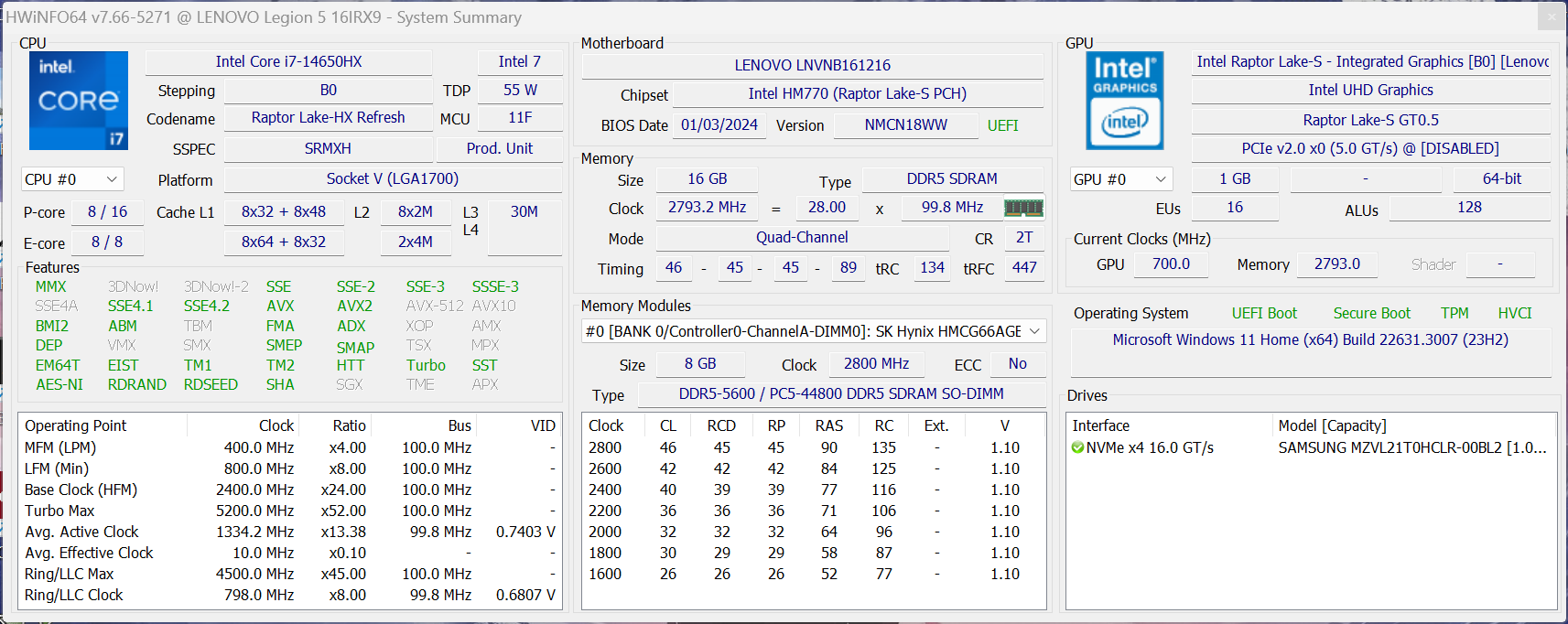Click the DDR5-5600 / PC5-44800 module type field
The height and width of the screenshot is (624, 1568).
pyautogui.click(x=841, y=394)
